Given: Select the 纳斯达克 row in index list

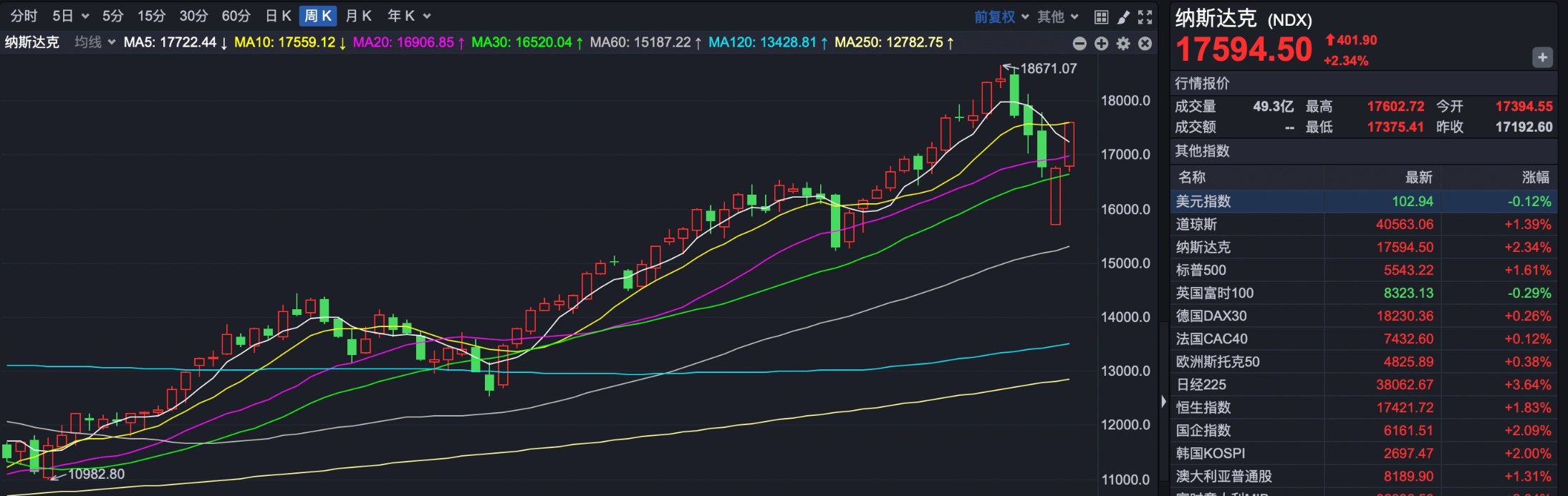Looking at the screenshot, I should pyautogui.click(x=1364, y=247).
